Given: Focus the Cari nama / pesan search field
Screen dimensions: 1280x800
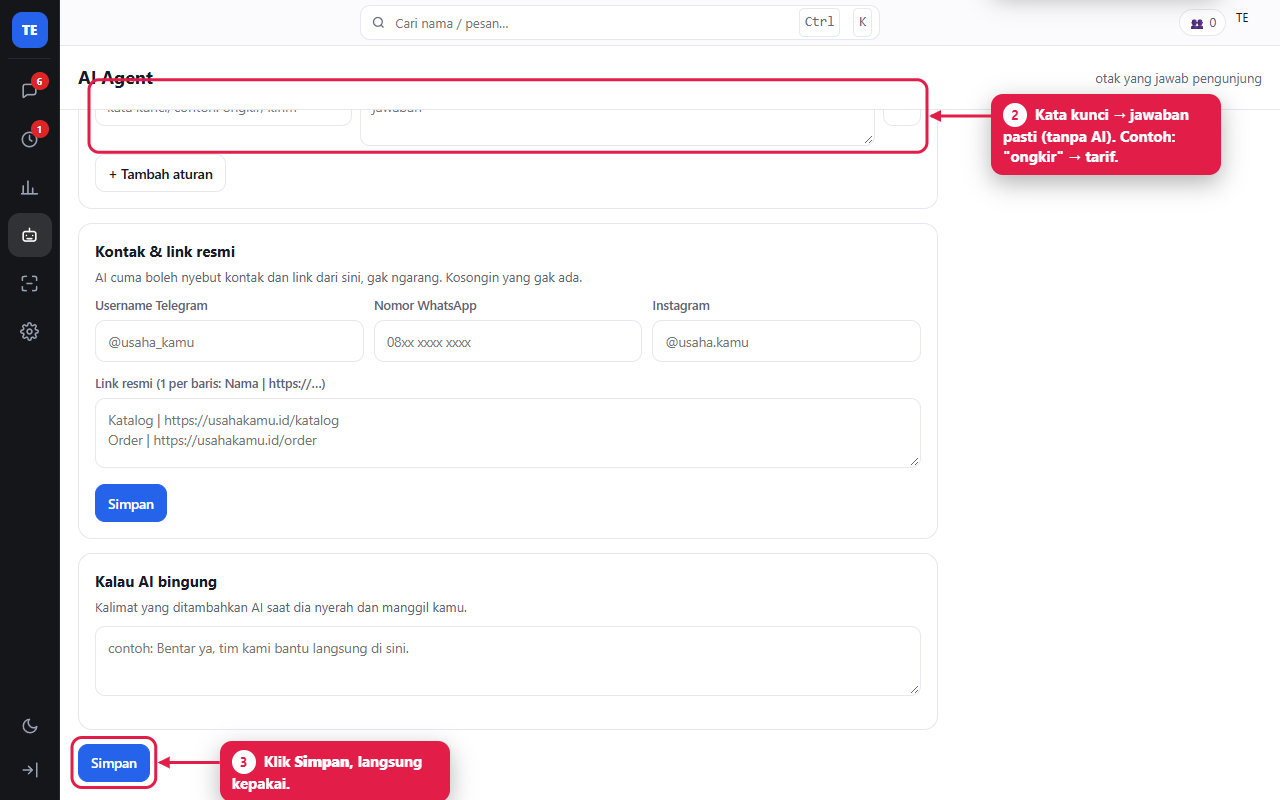Looking at the screenshot, I should click(620, 22).
